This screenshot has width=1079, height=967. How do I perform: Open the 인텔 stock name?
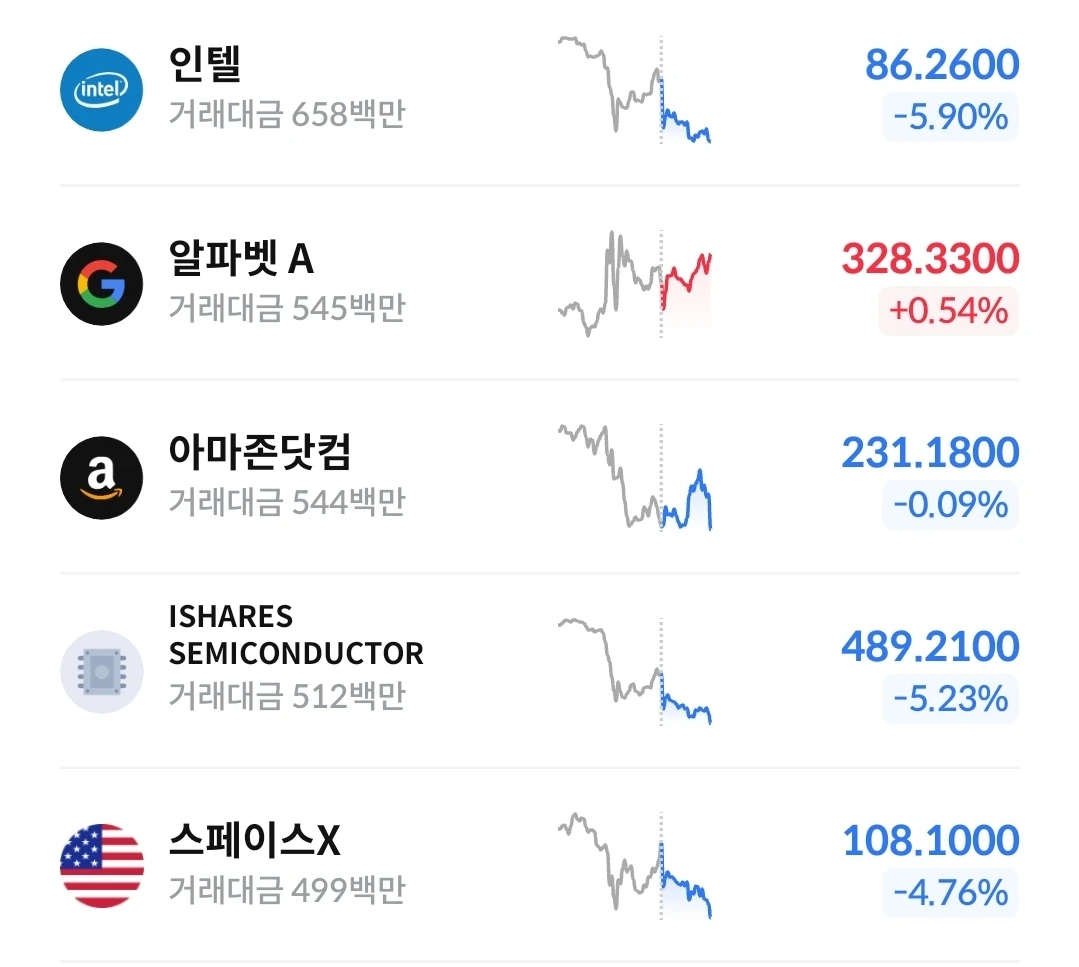pyautogui.click(x=204, y=64)
